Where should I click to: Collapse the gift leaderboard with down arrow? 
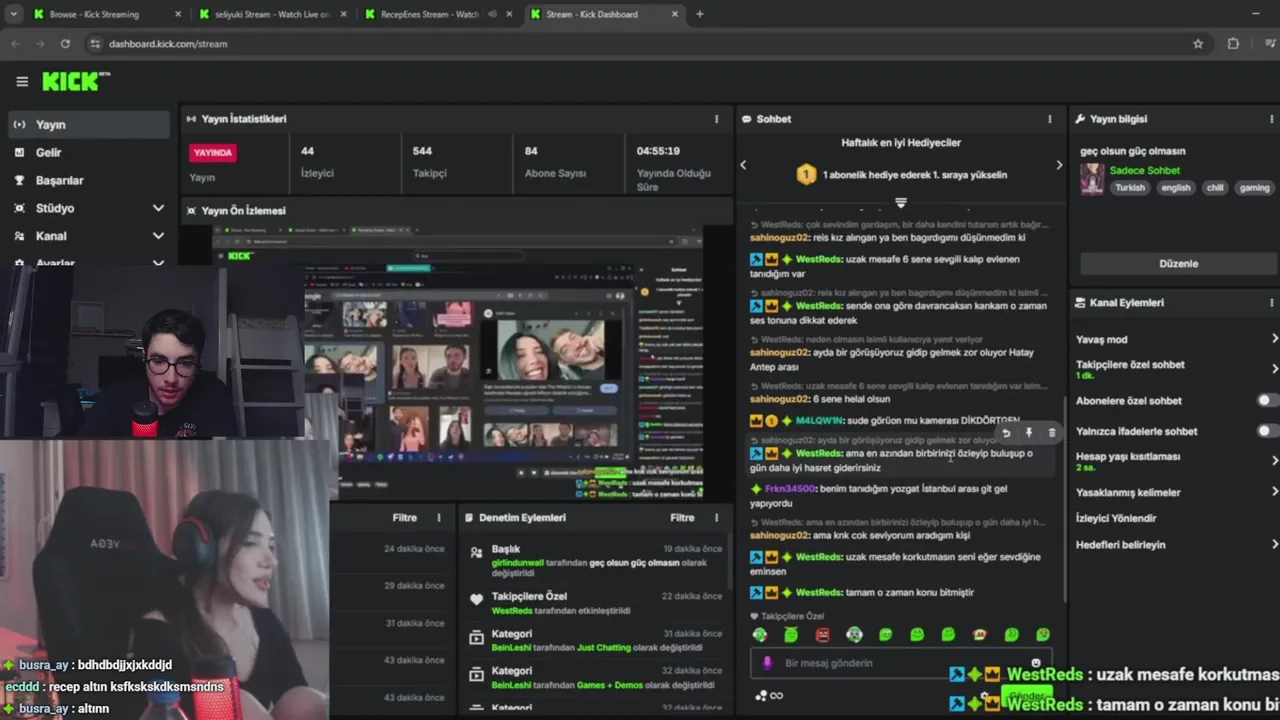coord(901,203)
